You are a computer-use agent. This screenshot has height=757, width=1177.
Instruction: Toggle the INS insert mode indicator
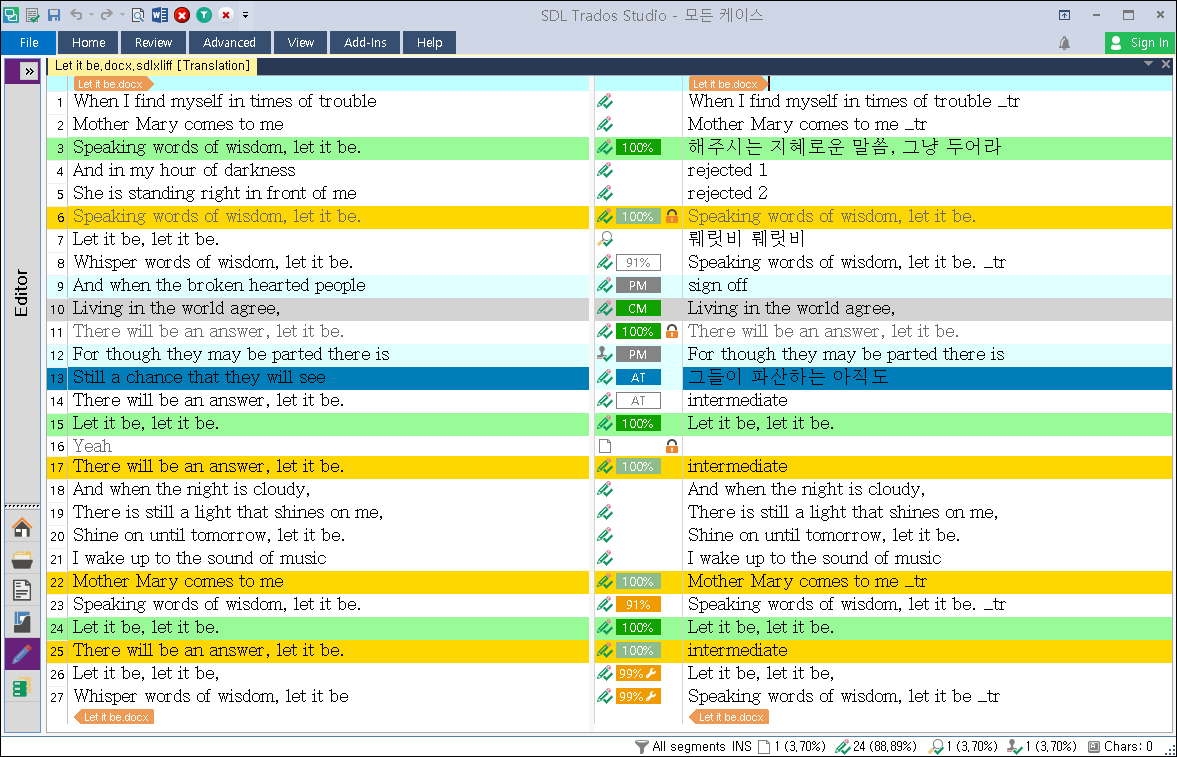pos(740,746)
